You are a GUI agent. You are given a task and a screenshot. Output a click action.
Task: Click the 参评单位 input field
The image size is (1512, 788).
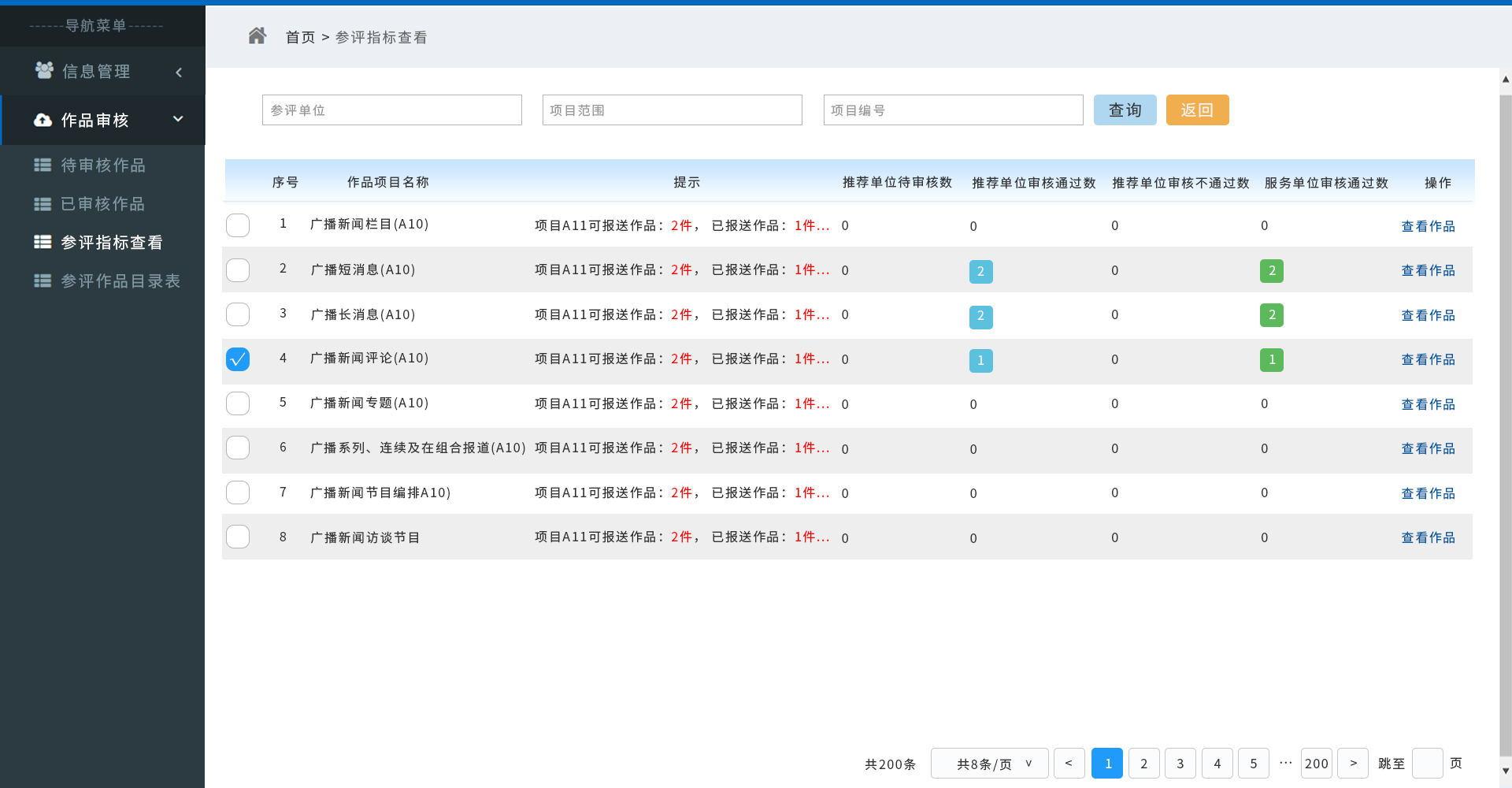point(391,110)
